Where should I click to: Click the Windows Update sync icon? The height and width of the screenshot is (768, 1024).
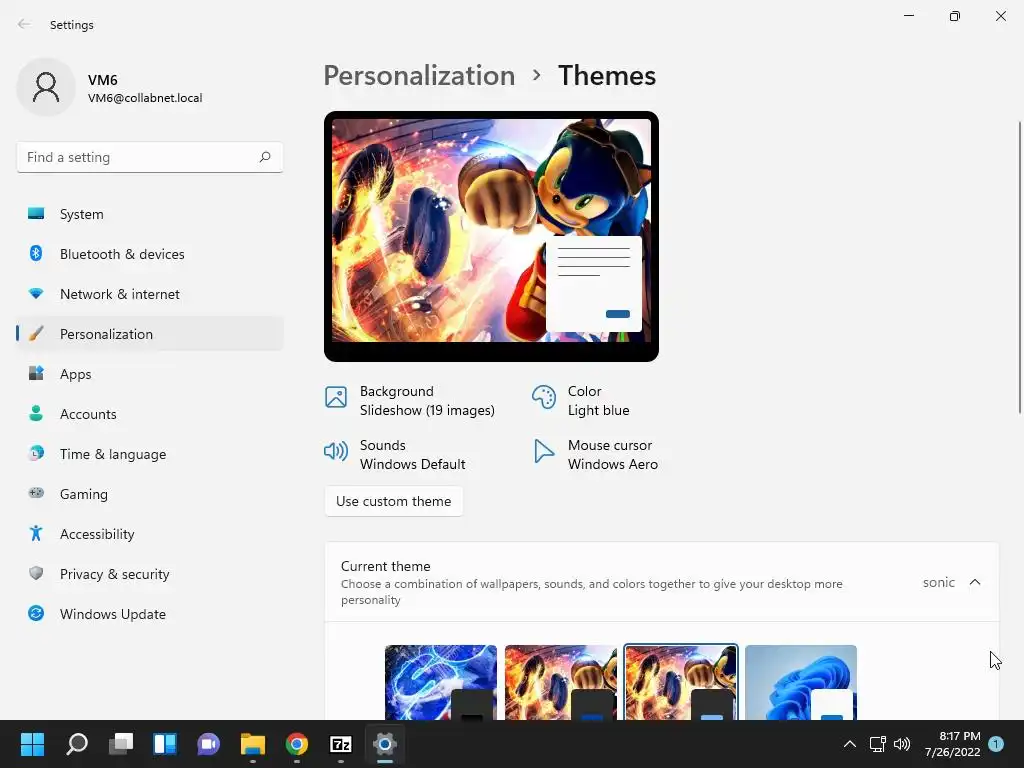tap(36, 613)
